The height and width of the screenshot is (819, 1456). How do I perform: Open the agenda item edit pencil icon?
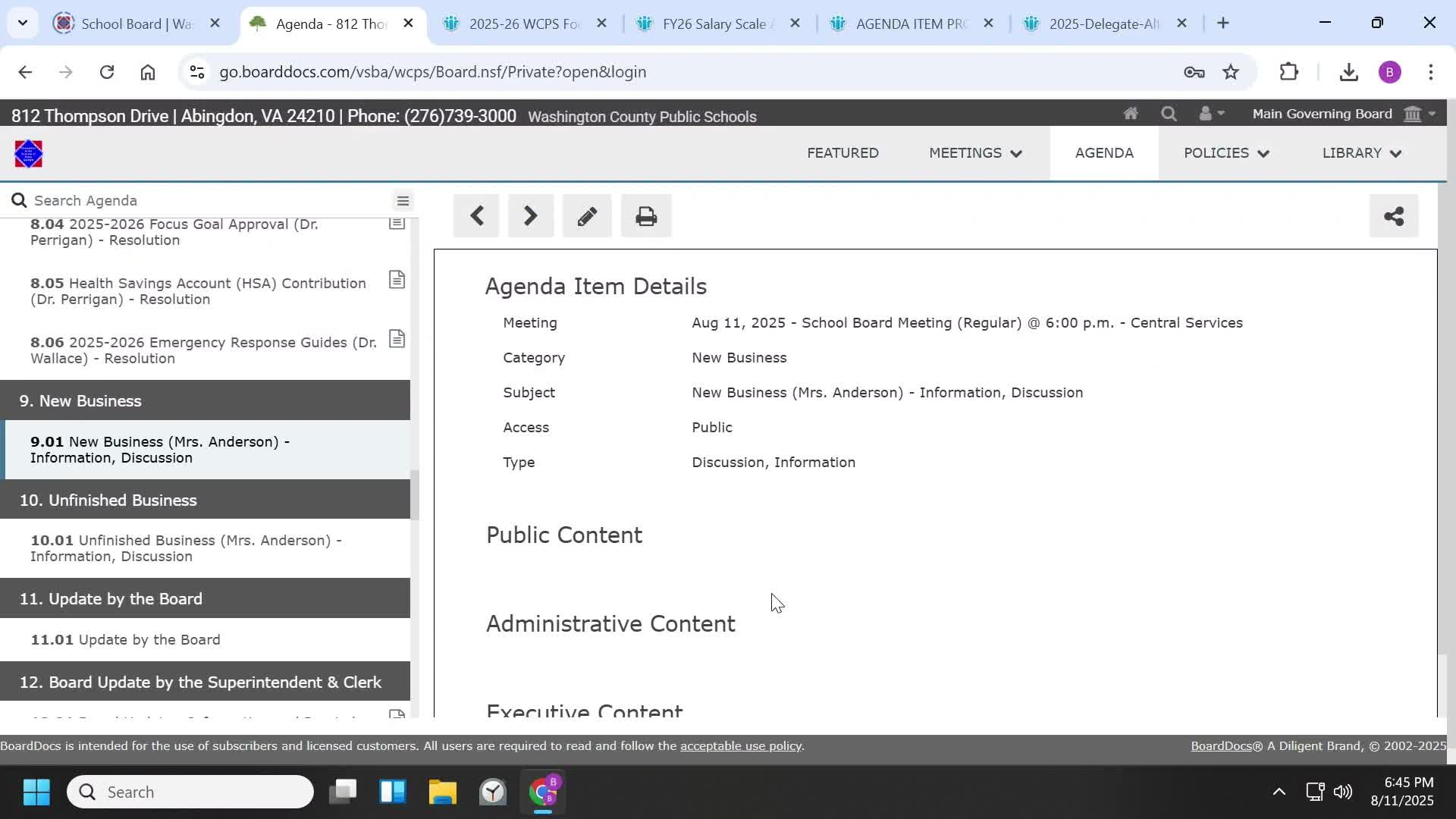point(587,215)
